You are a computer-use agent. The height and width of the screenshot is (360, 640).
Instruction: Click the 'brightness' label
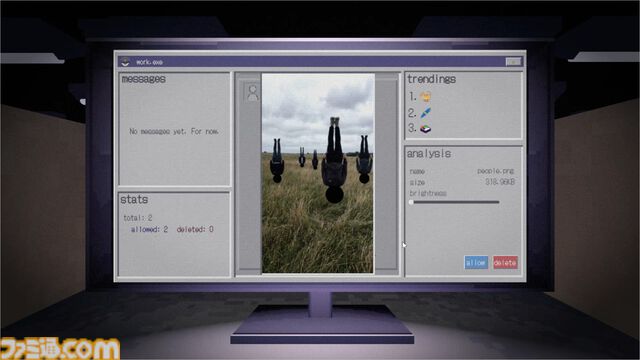(428, 193)
